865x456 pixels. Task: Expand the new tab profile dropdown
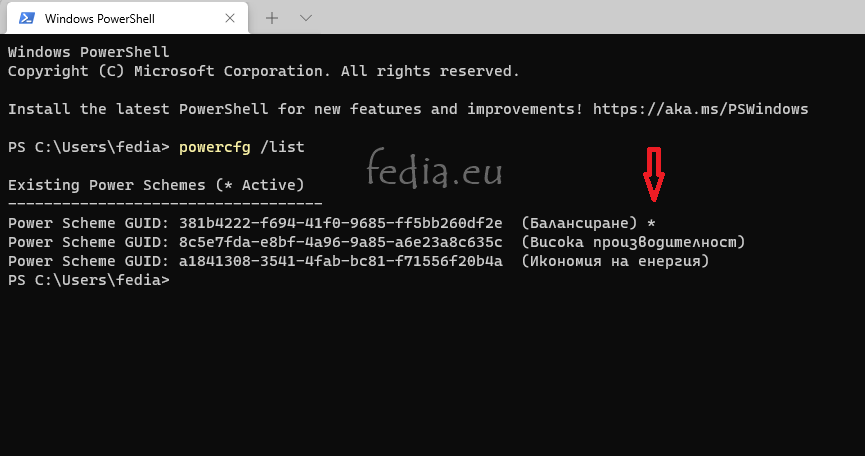point(306,18)
